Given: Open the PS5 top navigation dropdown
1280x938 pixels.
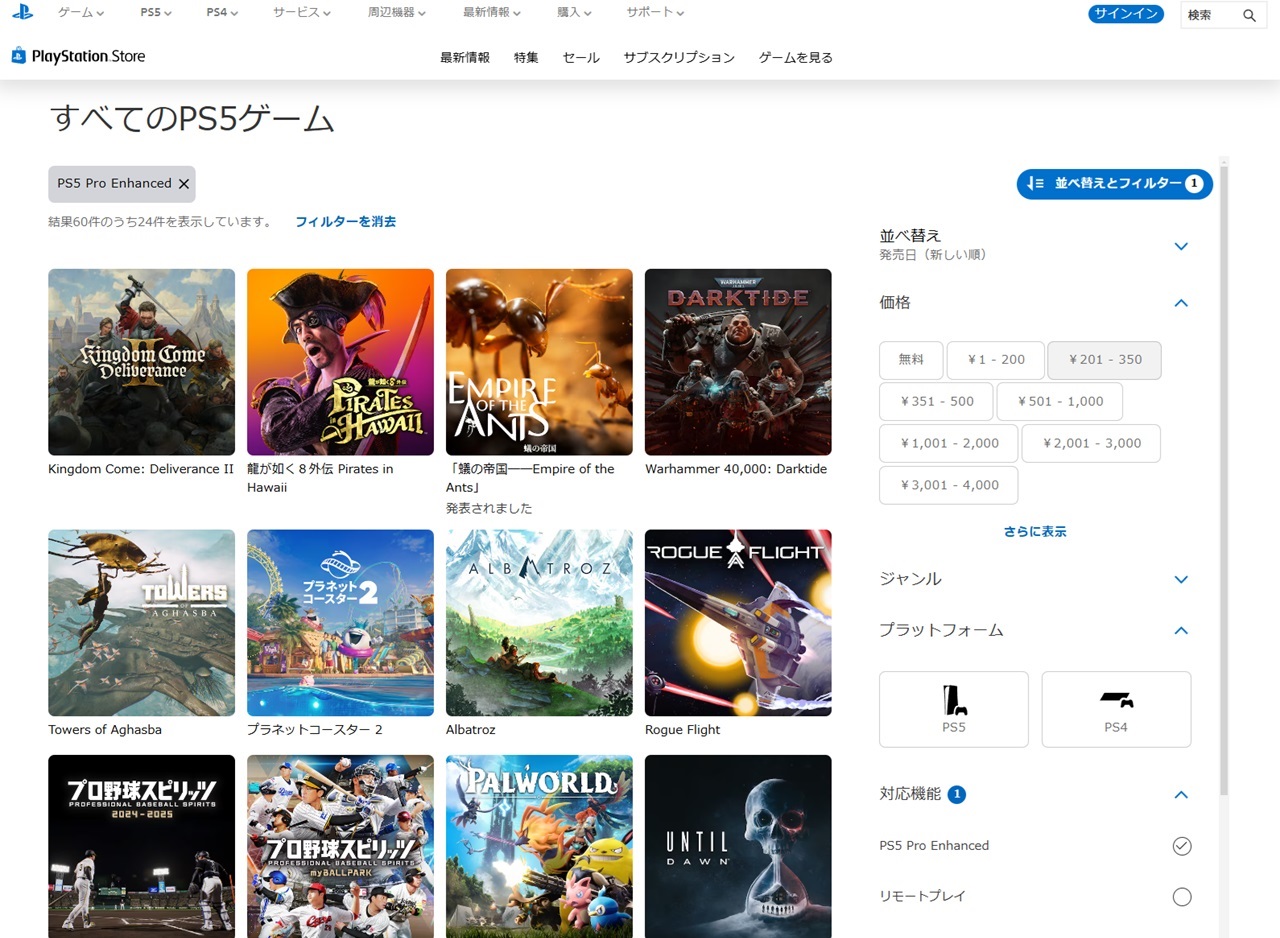Looking at the screenshot, I should pyautogui.click(x=155, y=13).
